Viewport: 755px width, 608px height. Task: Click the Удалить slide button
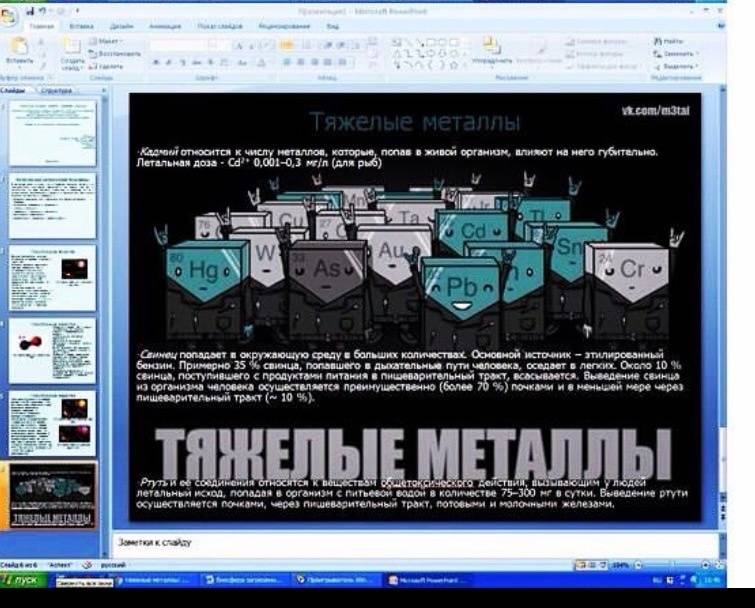[x=106, y=66]
